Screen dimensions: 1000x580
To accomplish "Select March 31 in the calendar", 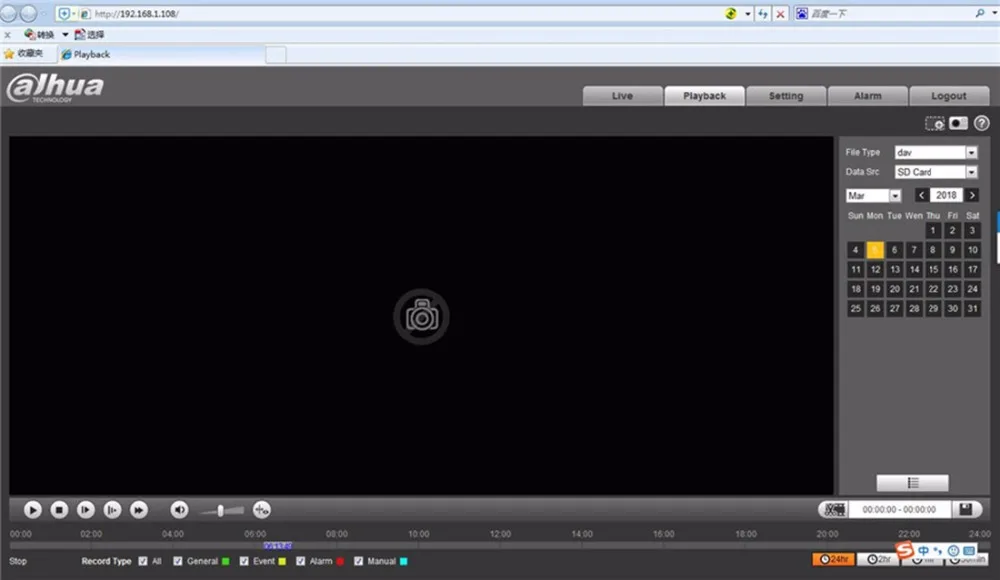I will pos(973,309).
